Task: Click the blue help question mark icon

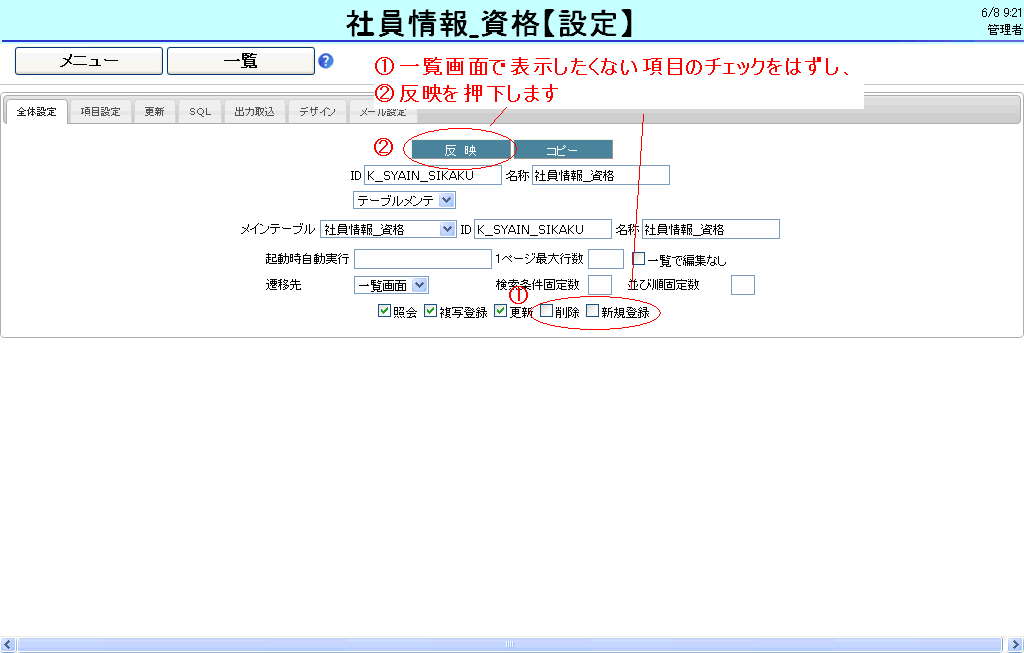Action: [x=325, y=61]
